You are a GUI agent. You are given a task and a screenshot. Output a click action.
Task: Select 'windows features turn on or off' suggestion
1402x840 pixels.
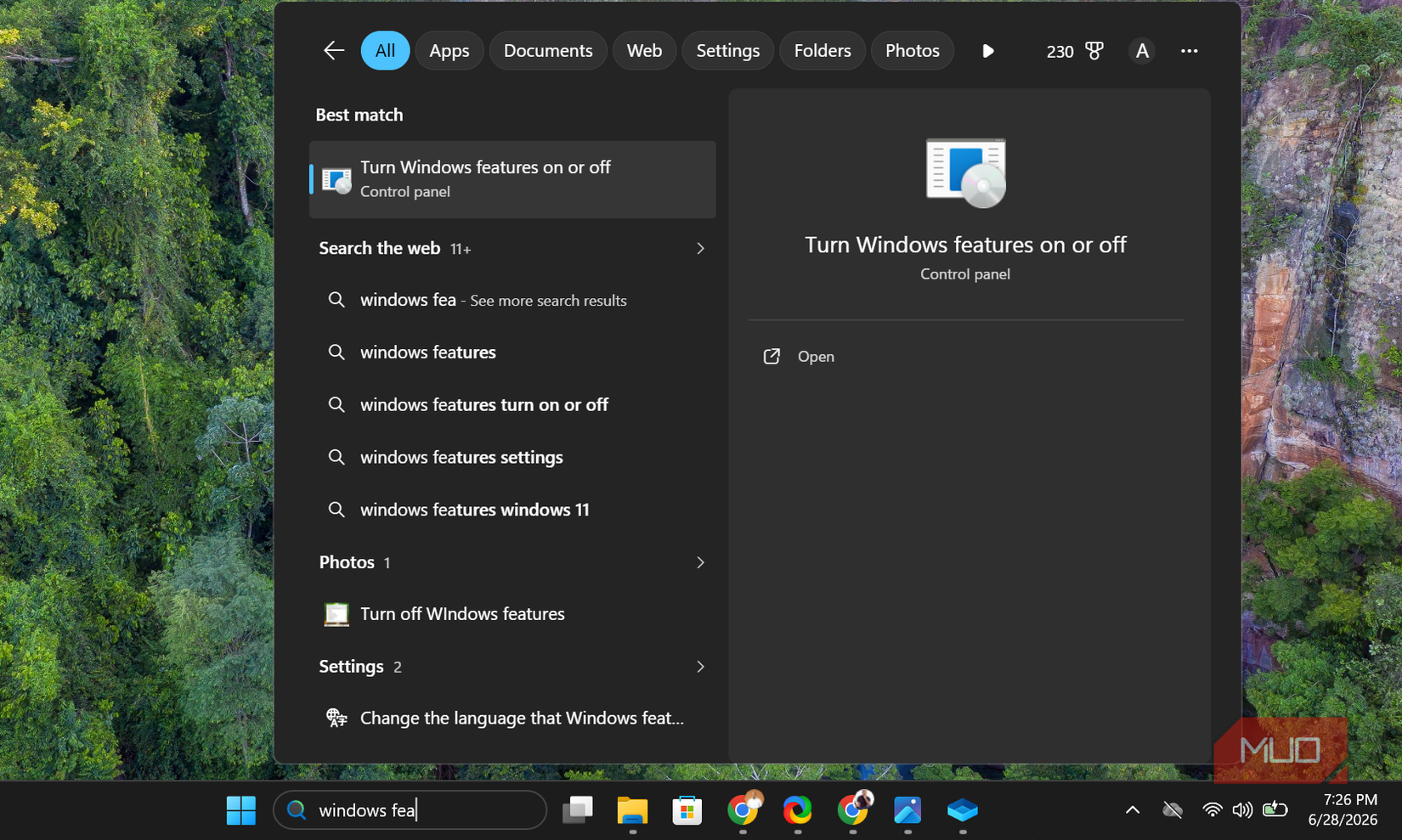pos(512,405)
